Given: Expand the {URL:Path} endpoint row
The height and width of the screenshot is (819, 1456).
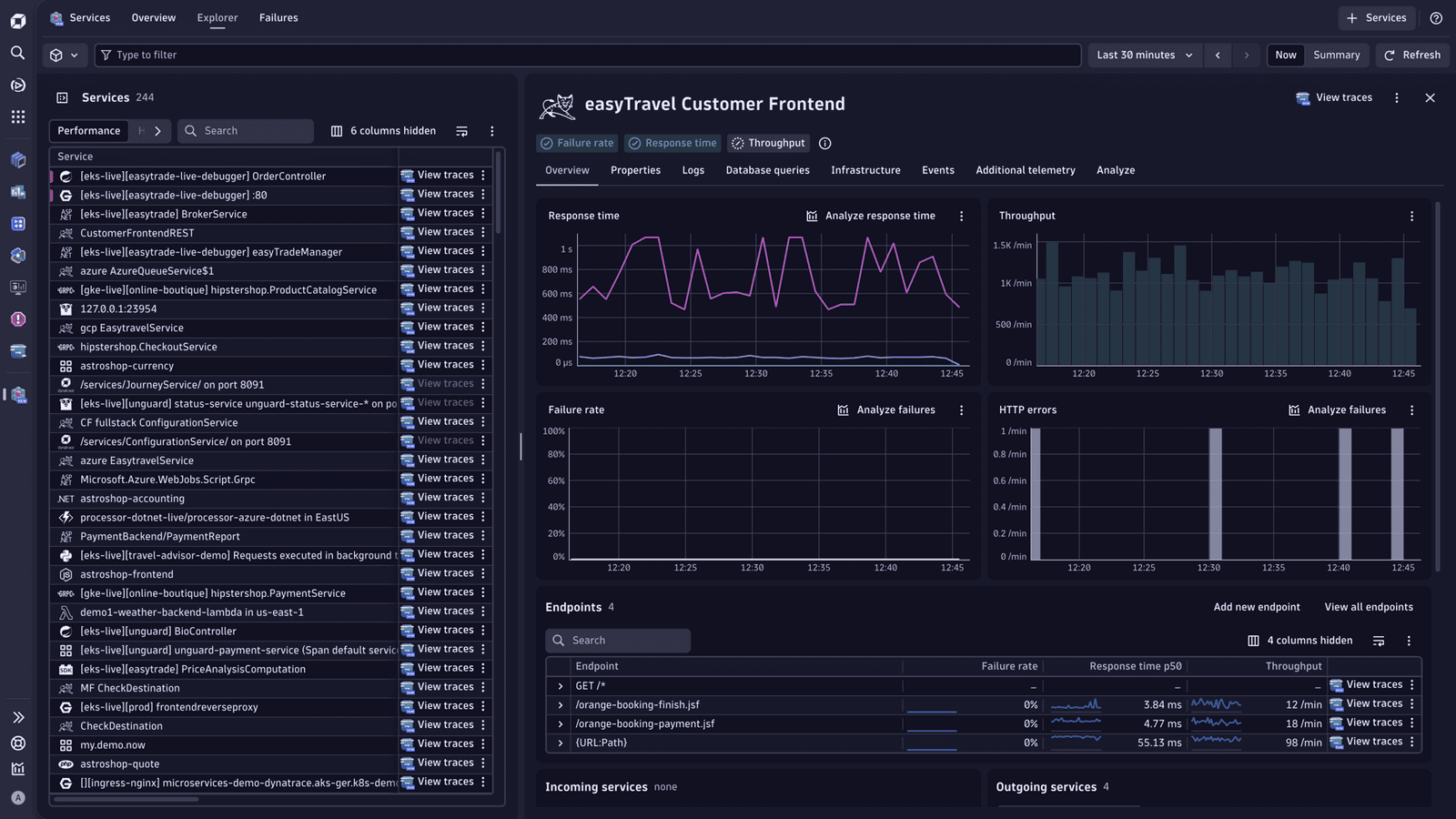Looking at the screenshot, I should [x=561, y=743].
